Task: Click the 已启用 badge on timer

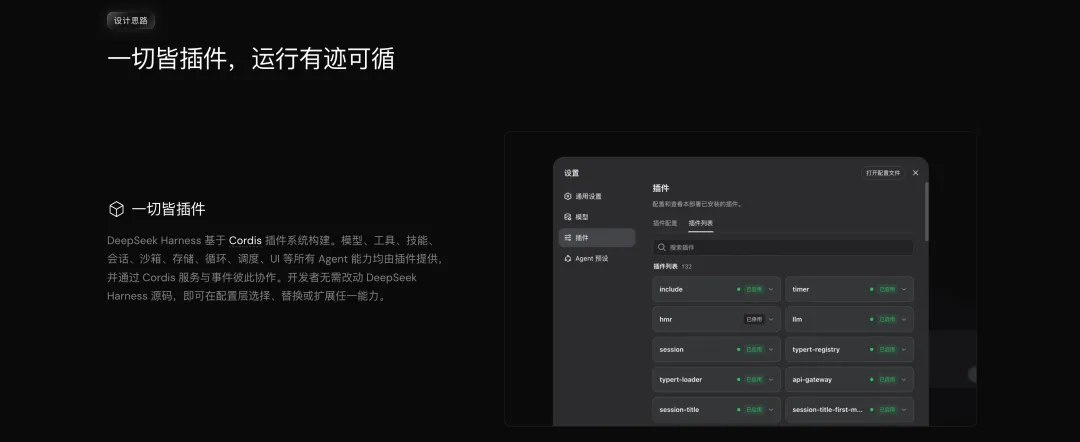Action: 886,290
